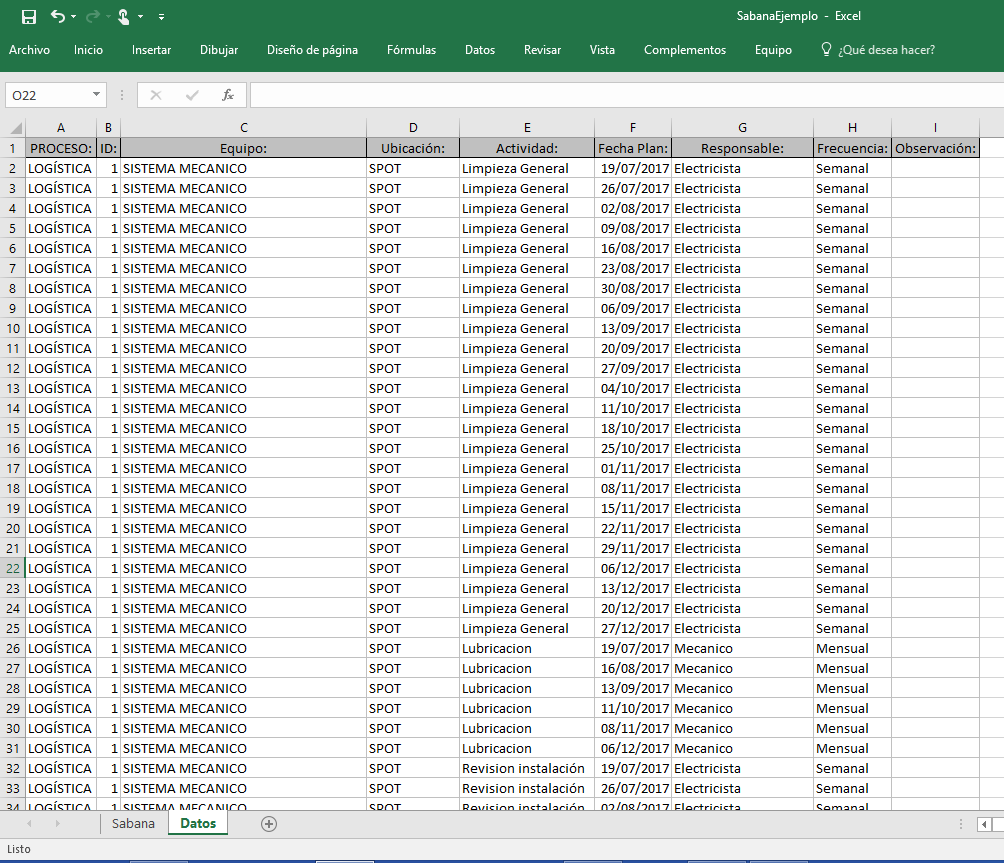This screenshot has width=1004, height=863.
Task: Click the lightbulb ¿Qué desea hacer? search
Action: coord(877,50)
